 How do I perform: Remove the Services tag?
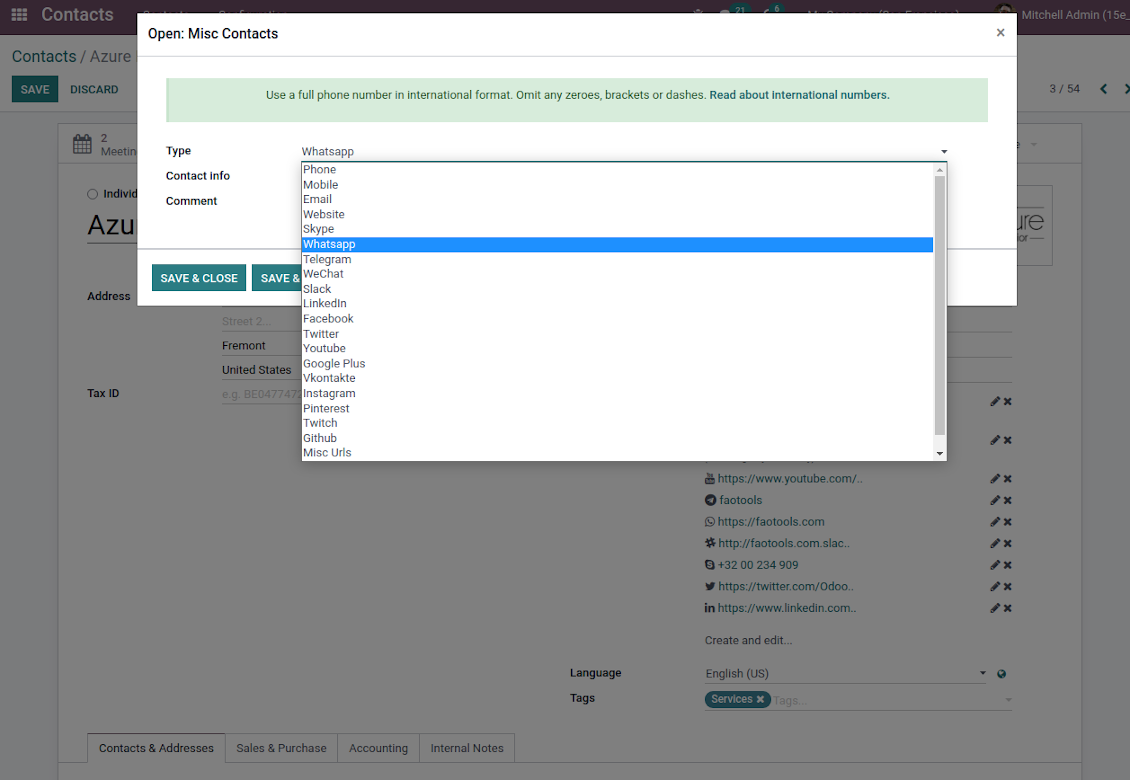coord(760,699)
